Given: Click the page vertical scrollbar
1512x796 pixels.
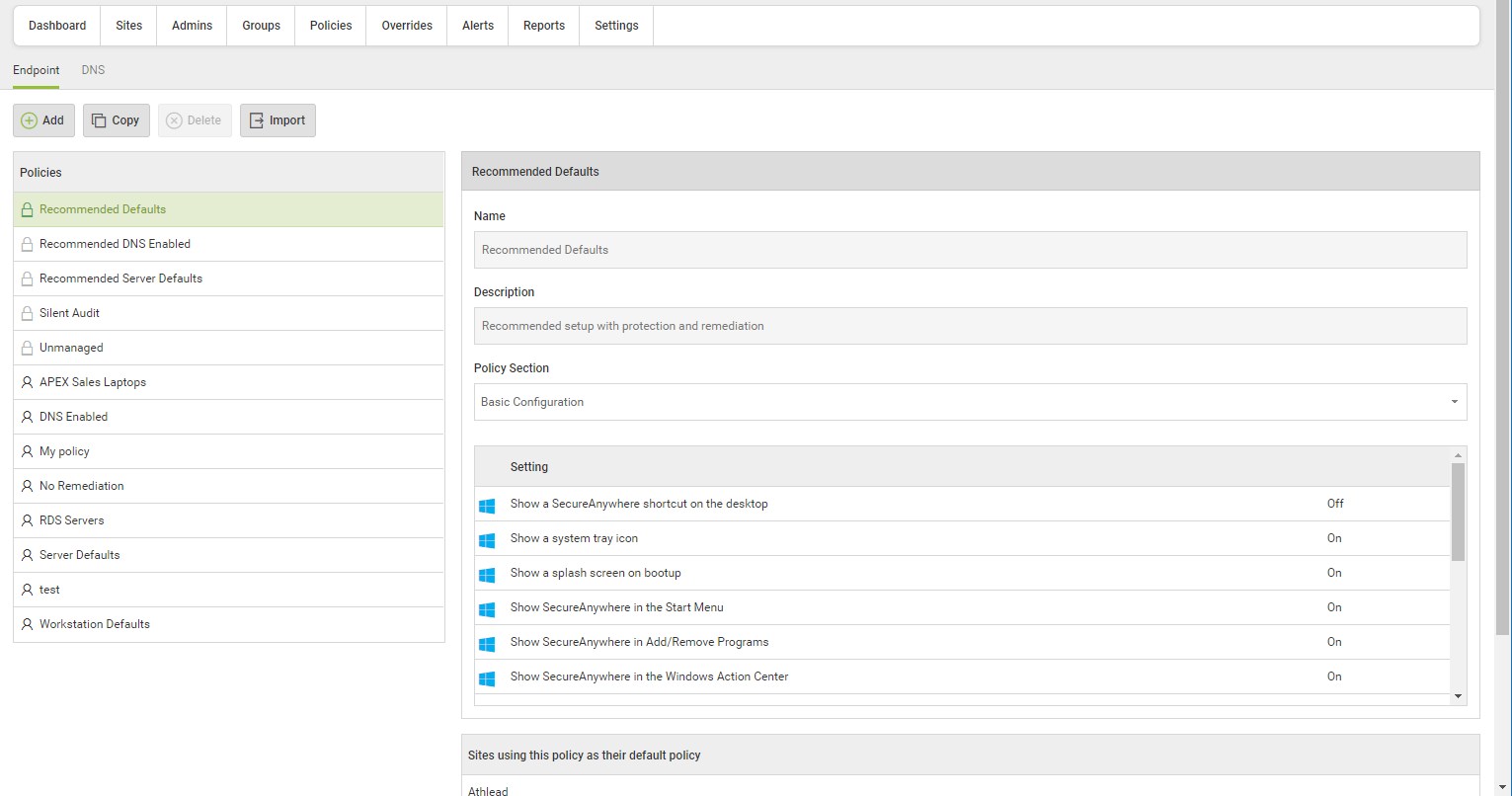Looking at the screenshot, I should (x=1503, y=316).
